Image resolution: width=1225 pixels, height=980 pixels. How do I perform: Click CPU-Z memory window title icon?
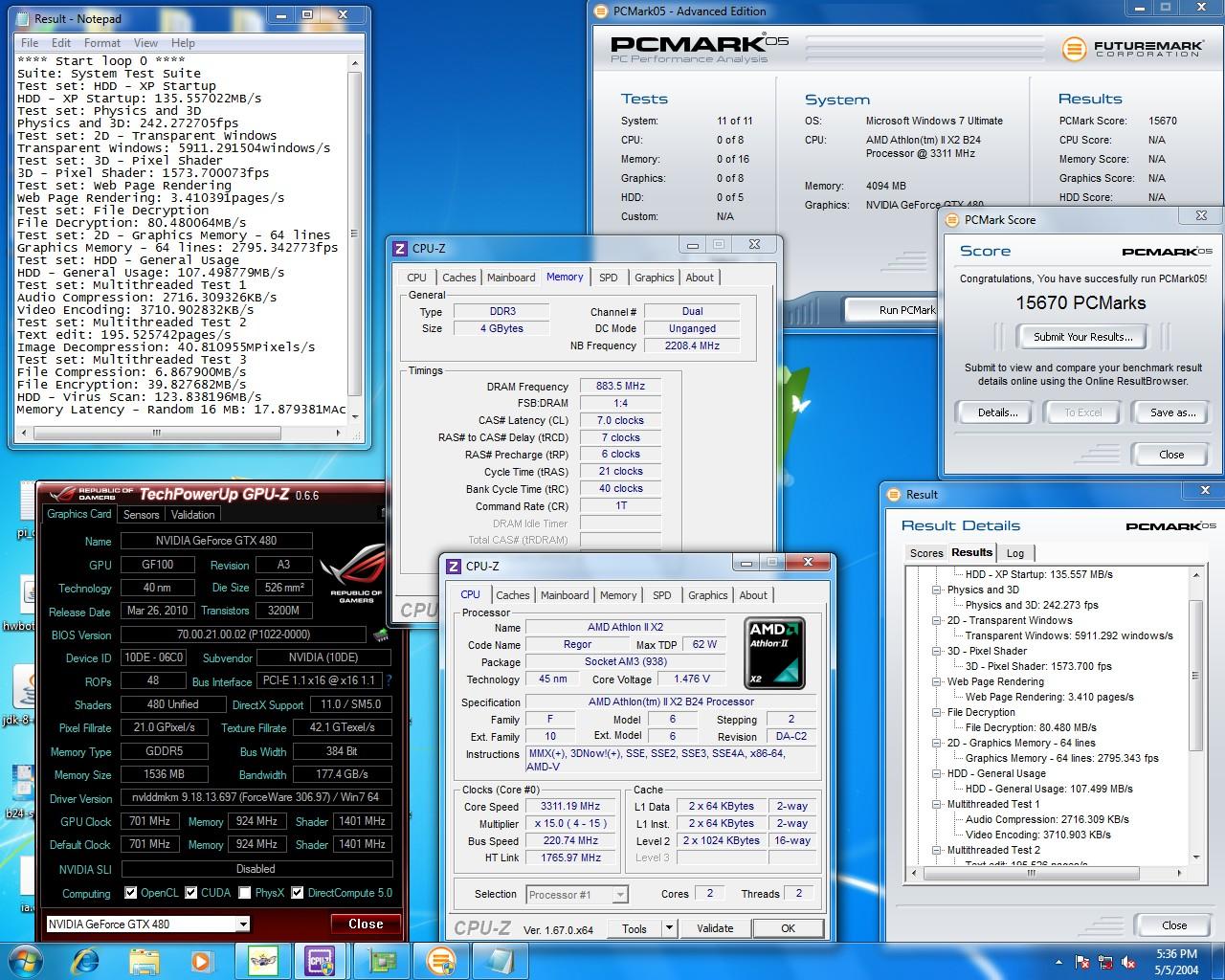(400, 249)
